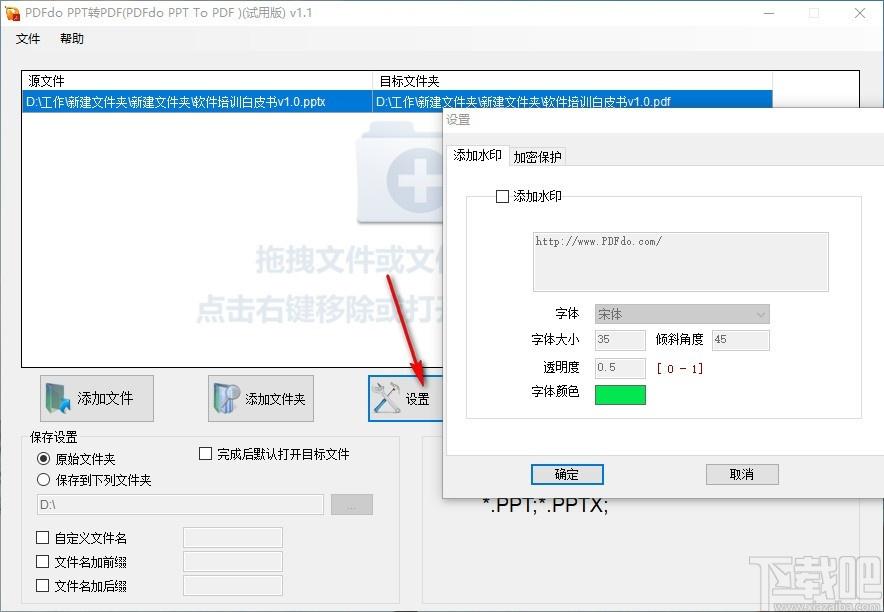884x612 pixels.
Task: Click the Add File button icon
Action: pos(58,398)
